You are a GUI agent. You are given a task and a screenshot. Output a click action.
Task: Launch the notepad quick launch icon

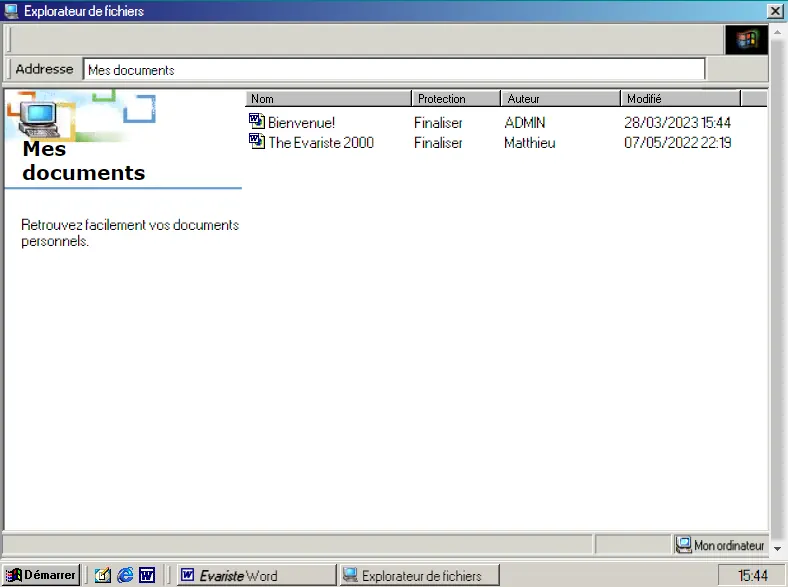[x=103, y=575]
